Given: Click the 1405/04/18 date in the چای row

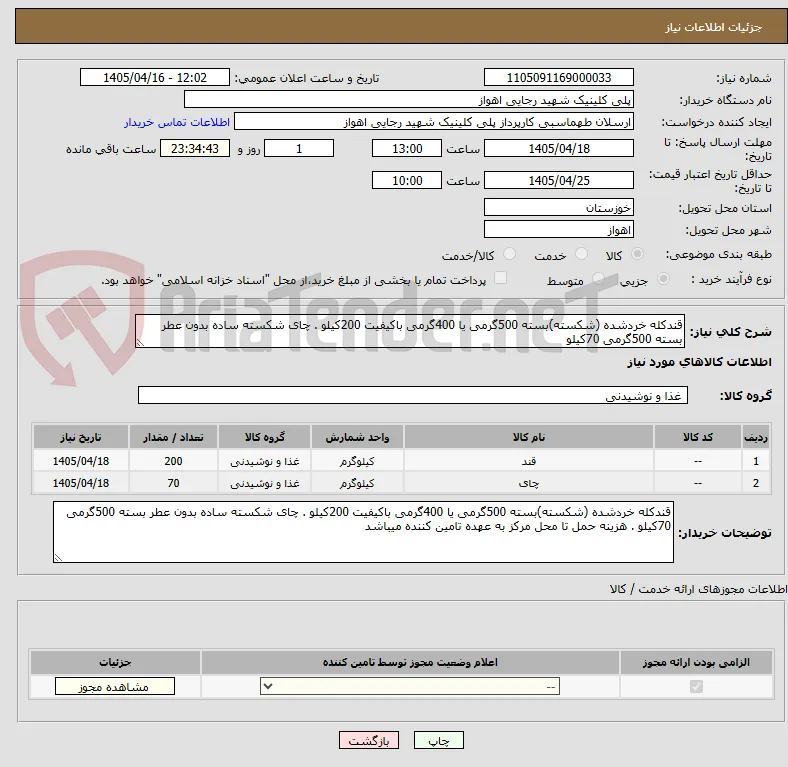Looking at the screenshot, I should [x=81, y=483].
